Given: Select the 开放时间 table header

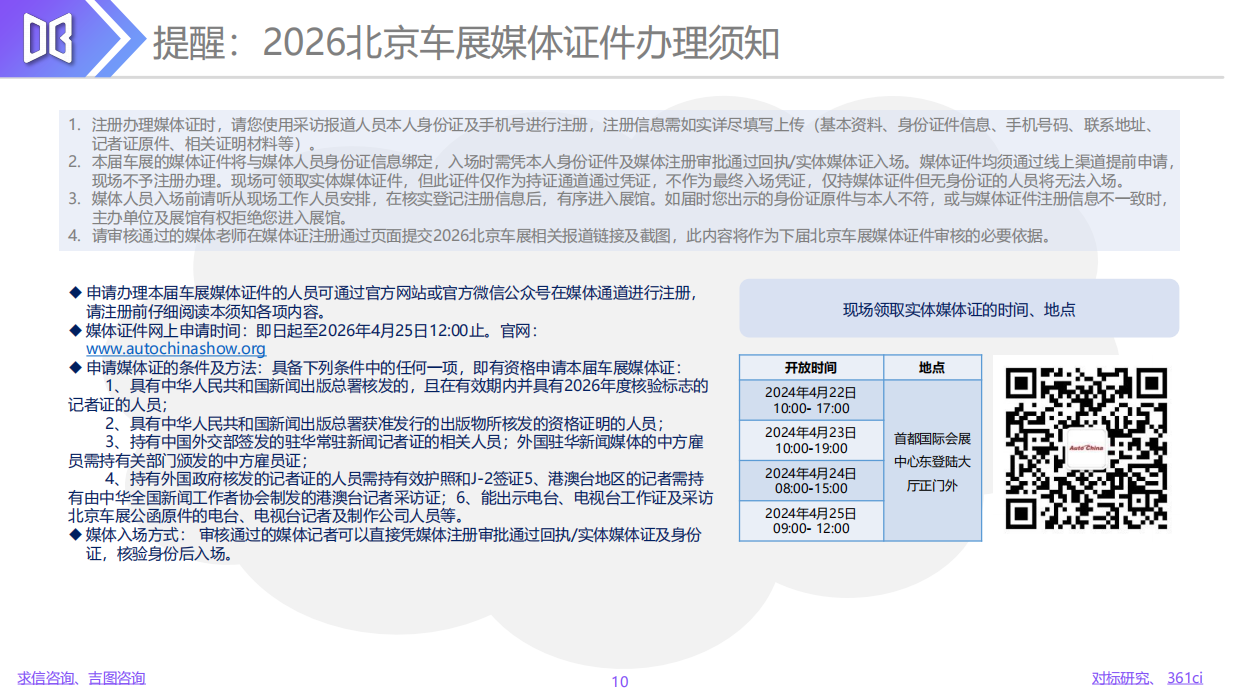Looking at the screenshot, I should pyautogui.click(x=811, y=367).
